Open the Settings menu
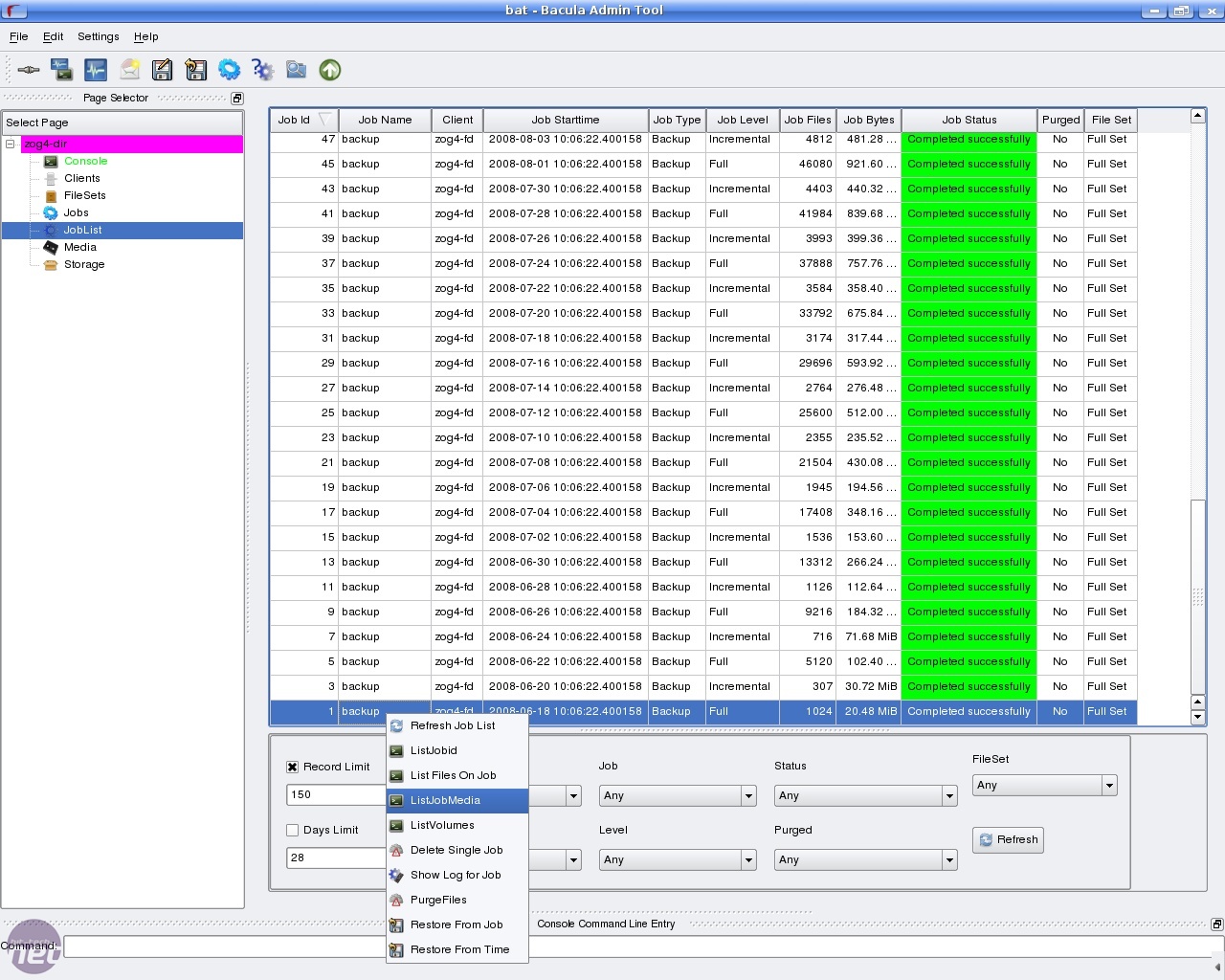This screenshot has height=980, width=1225. [99, 36]
